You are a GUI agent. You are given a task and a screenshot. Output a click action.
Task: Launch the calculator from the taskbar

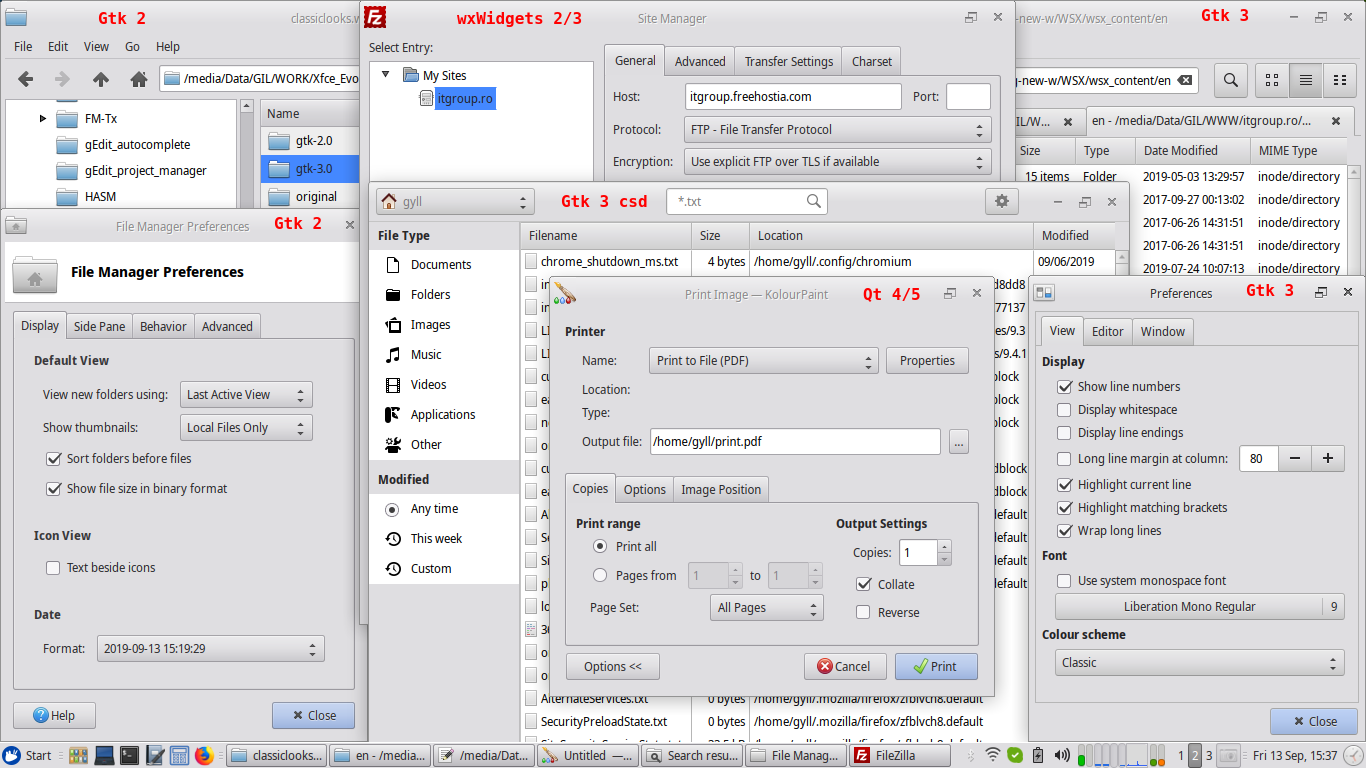180,755
